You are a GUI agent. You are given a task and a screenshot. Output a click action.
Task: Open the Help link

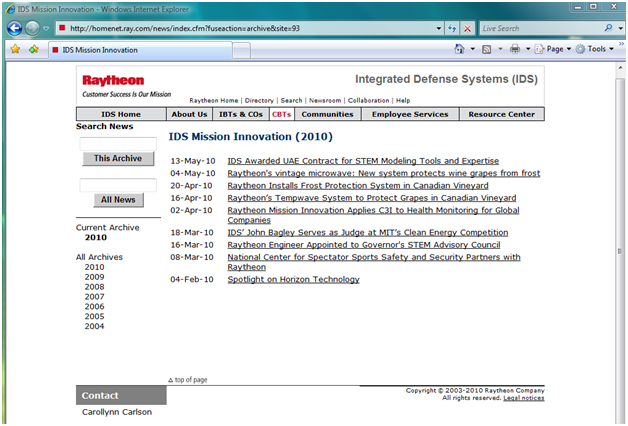403,100
